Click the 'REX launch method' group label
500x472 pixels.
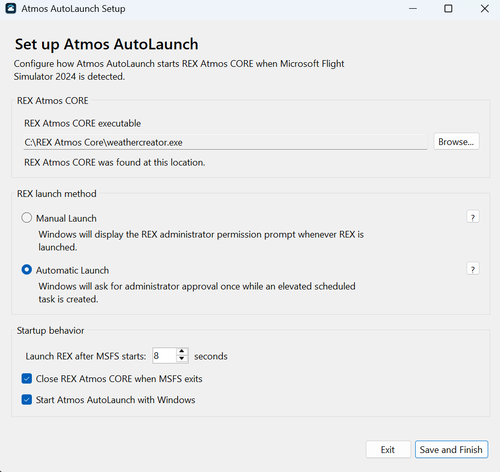[57, 194]
